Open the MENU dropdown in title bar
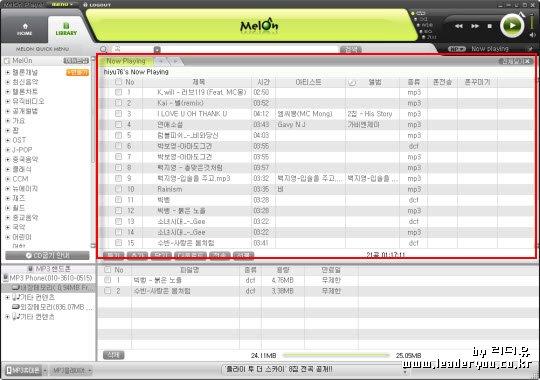This screenshot has width=540, height=380. 62,4
